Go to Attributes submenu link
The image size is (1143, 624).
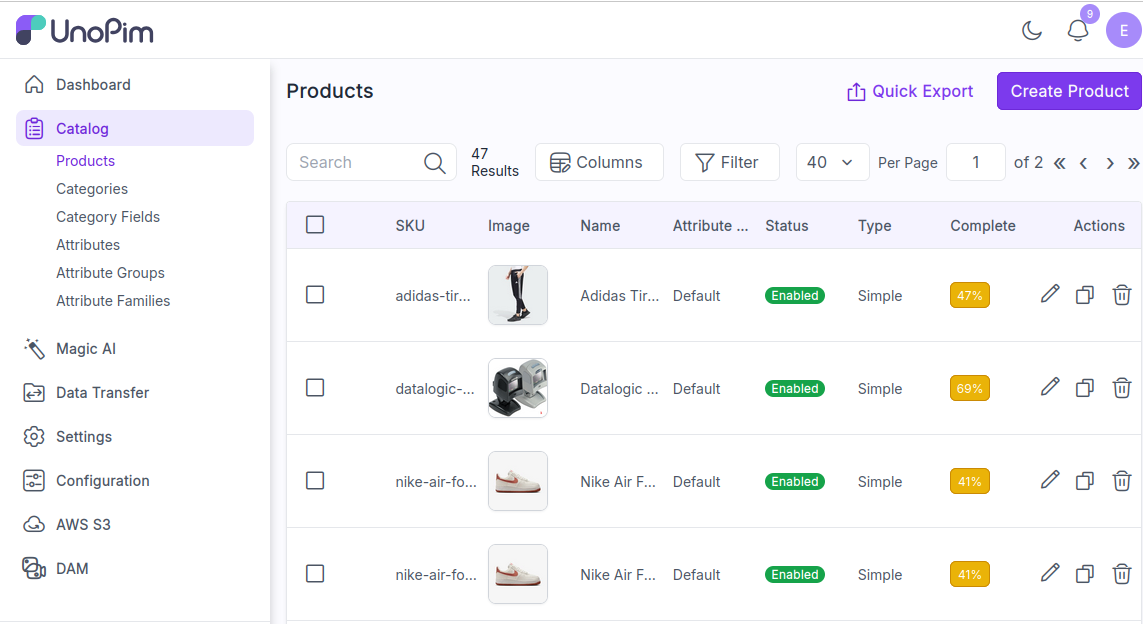(87, 245)
